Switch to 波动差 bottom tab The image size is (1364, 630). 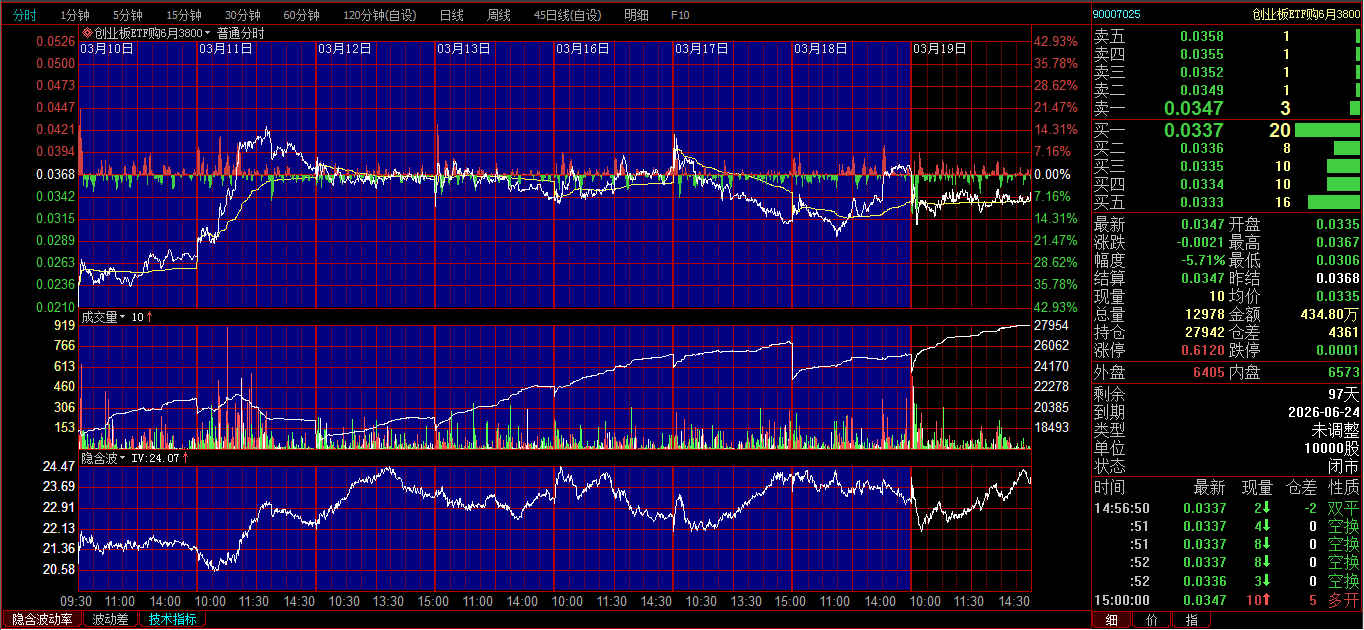coord(110,619)
